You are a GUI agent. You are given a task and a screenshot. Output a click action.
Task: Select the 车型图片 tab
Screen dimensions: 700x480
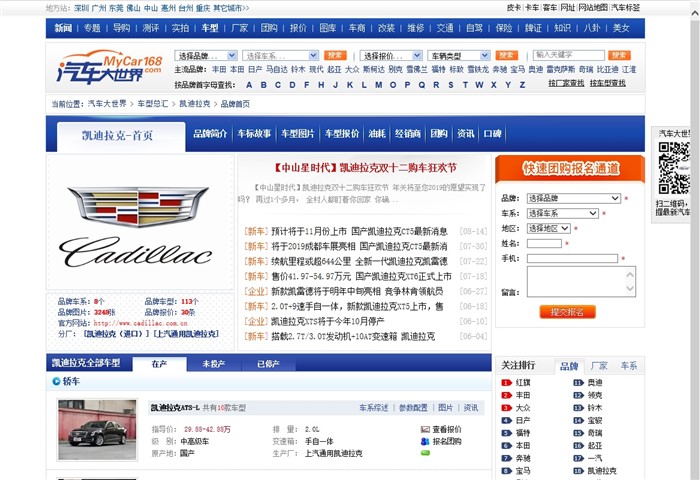(x=298, y=134)
